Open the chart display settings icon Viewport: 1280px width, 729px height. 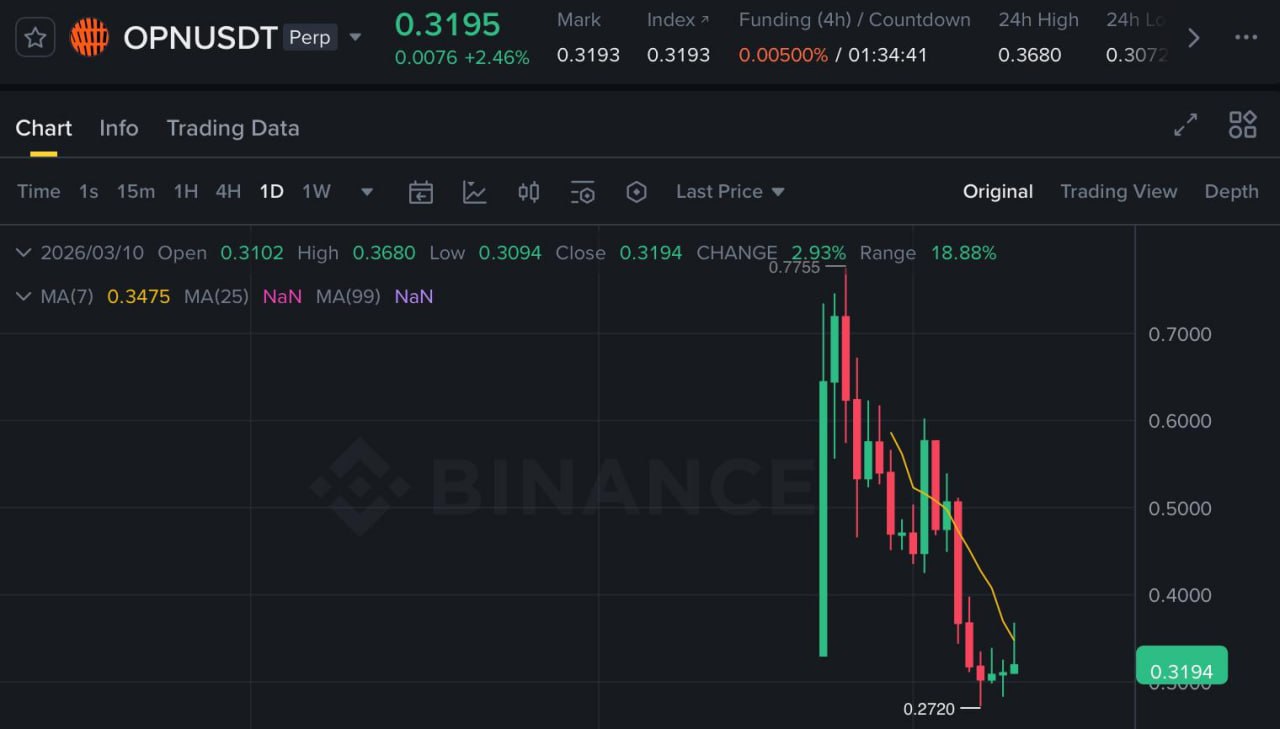[x=582, y=192]
